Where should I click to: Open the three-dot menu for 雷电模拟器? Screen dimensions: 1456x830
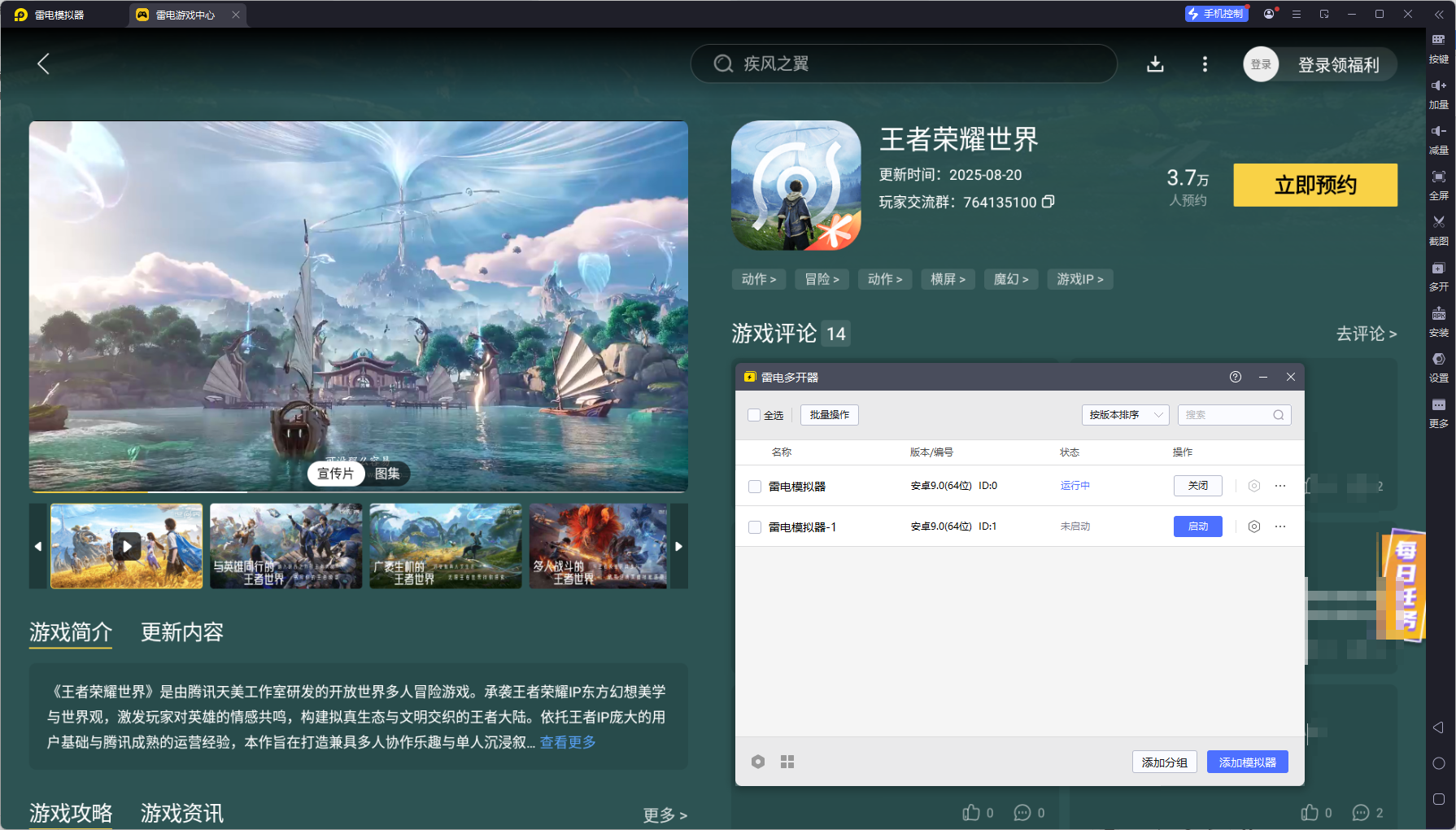(1281, 485)
